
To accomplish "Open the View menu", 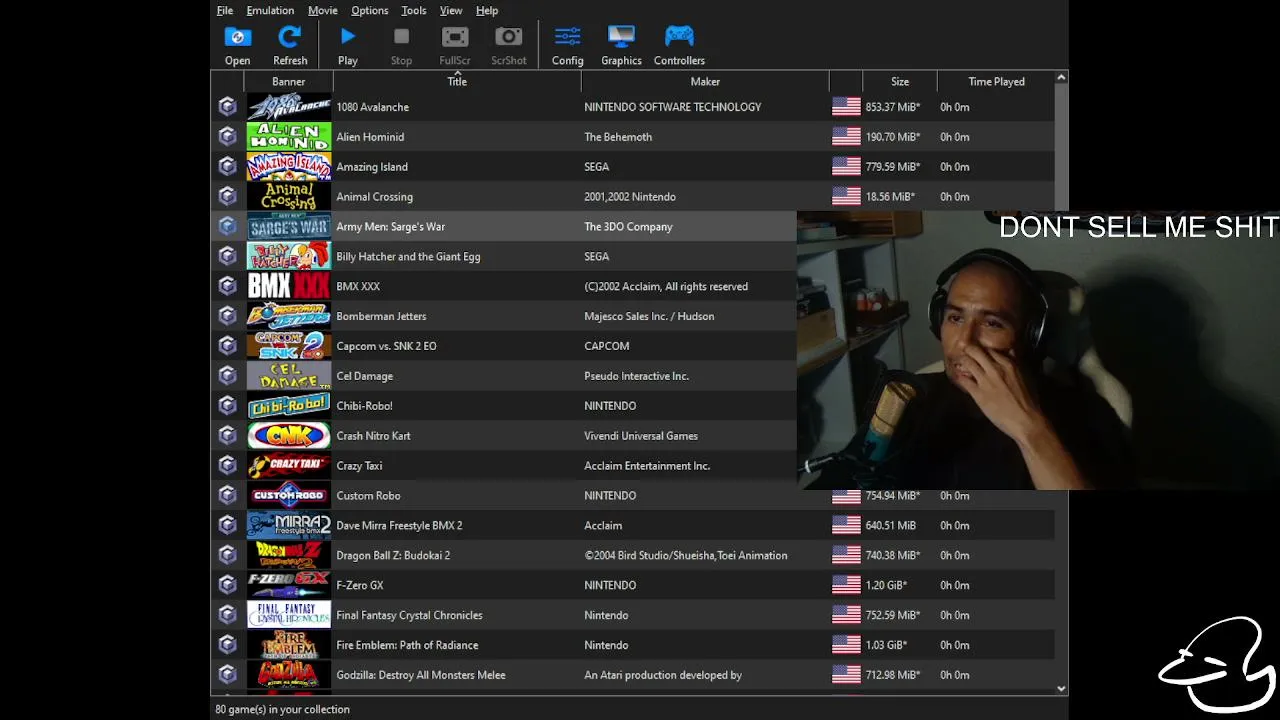I will tap(451, 10).
